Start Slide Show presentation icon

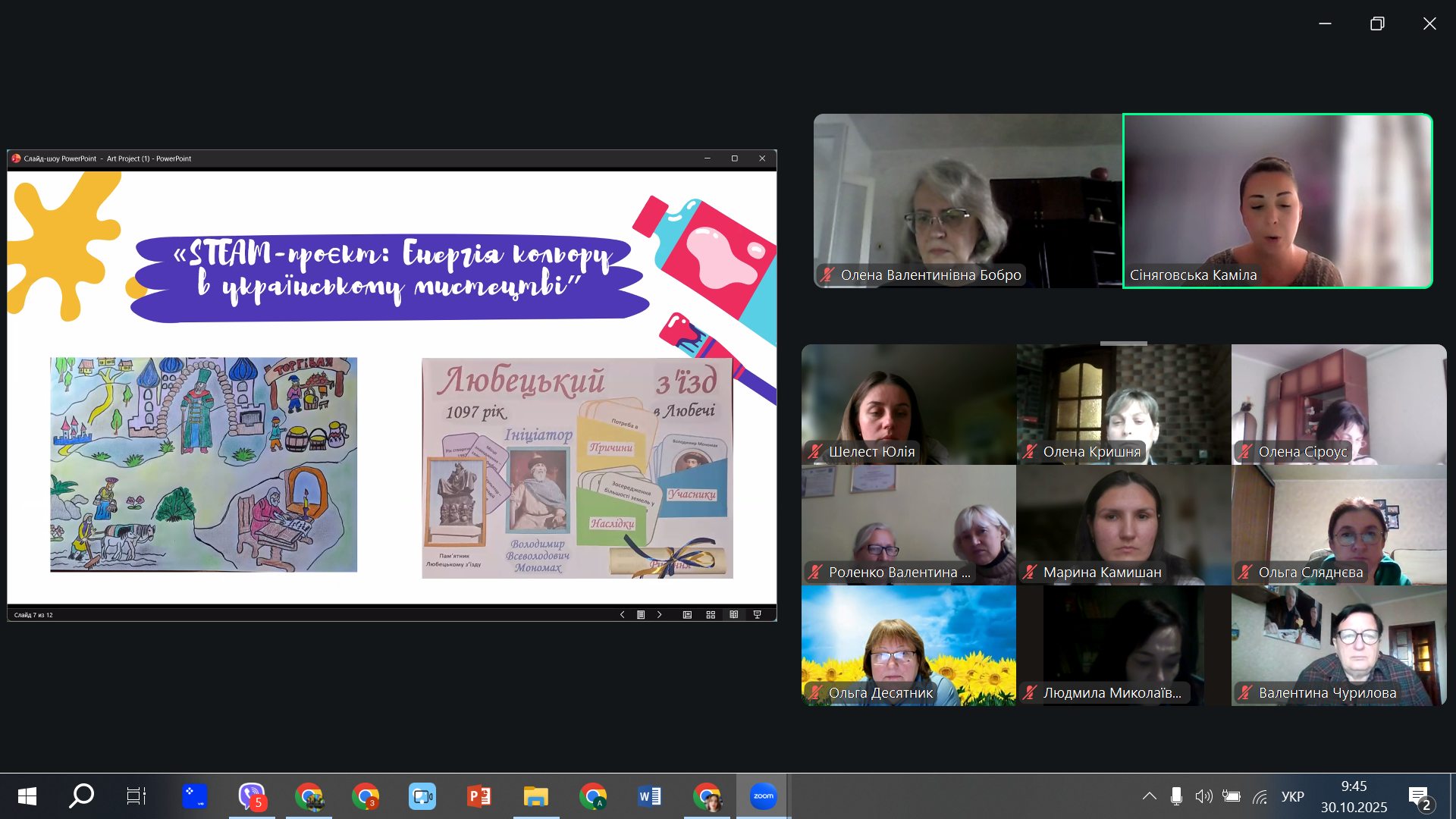coord(757,615)
